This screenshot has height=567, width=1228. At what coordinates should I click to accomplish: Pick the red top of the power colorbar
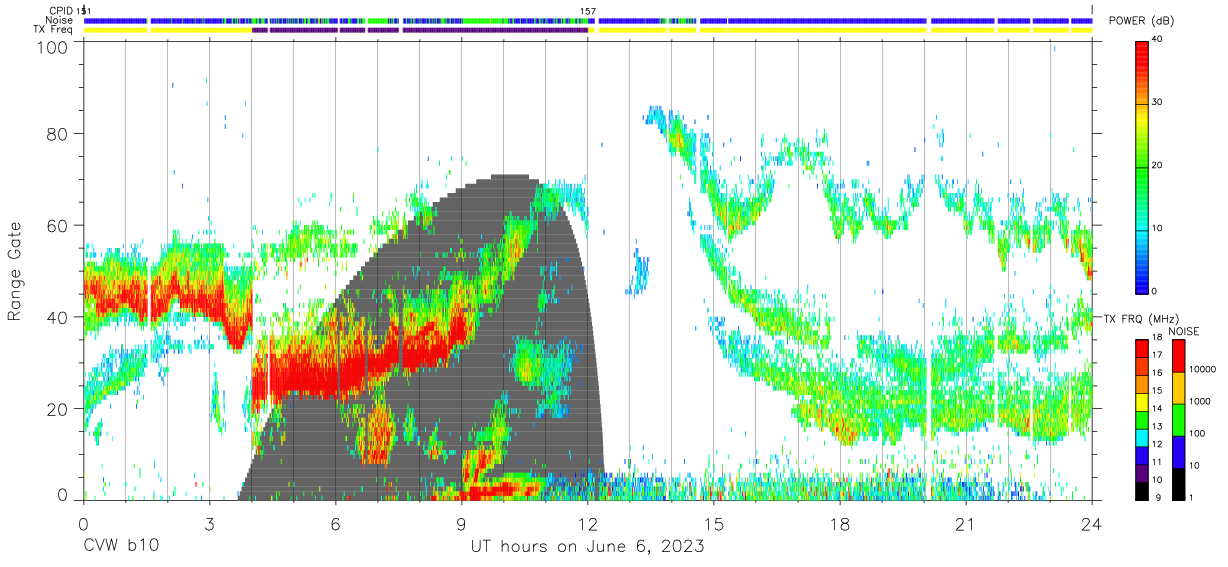(1142, 50)
